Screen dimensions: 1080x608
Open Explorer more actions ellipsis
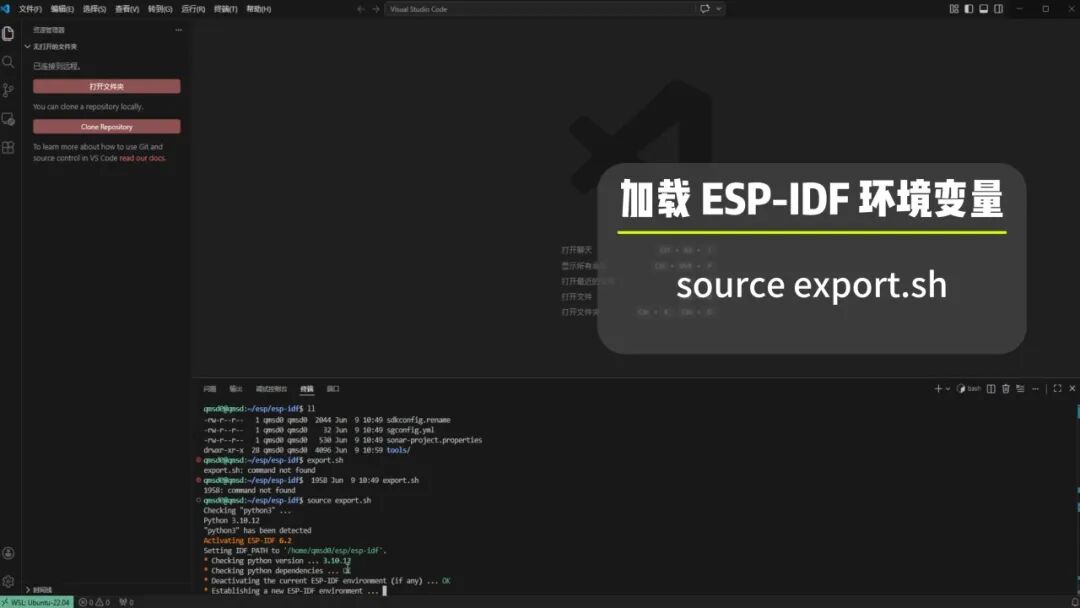click(x=178, y=30)
